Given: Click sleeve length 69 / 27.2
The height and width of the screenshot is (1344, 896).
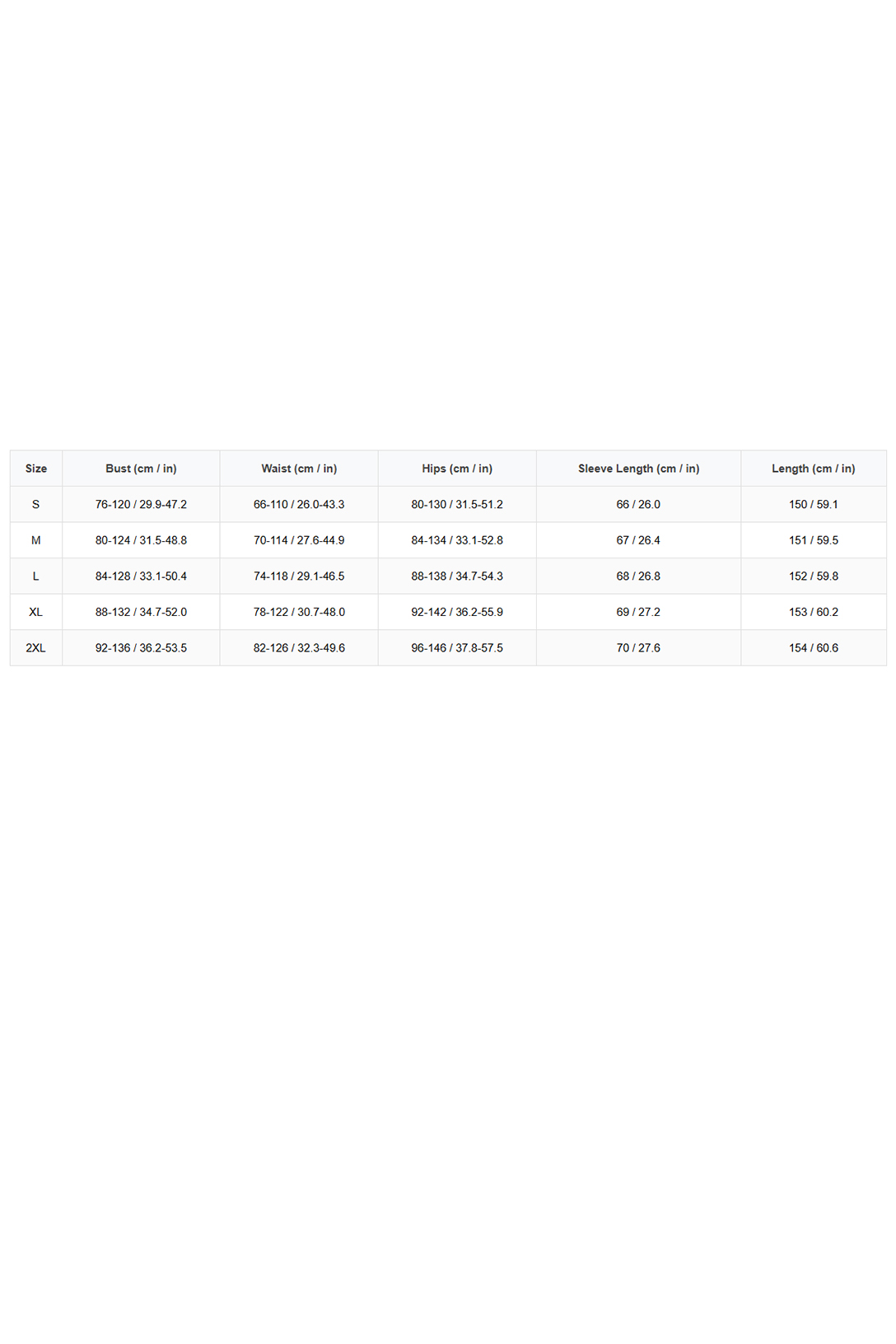Looking at the screenshot, I should pos(638,612).
